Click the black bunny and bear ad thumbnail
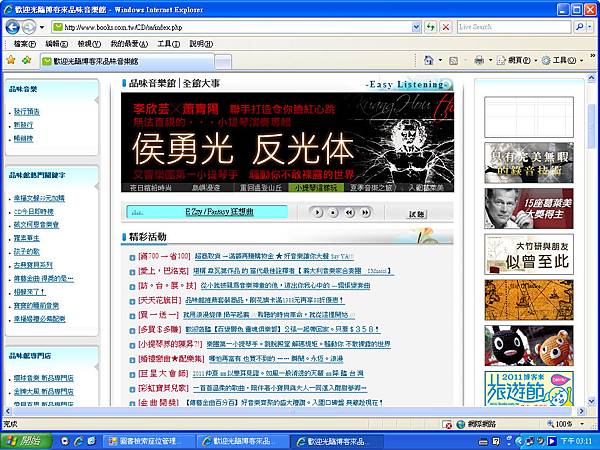 pyautogui.click(x=529, y=346)
